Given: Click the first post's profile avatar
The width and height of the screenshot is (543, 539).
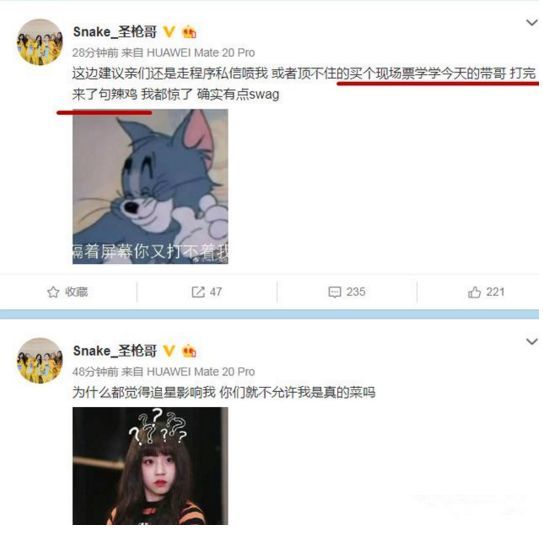Looking at the screenshot, I should click(40, 42).
